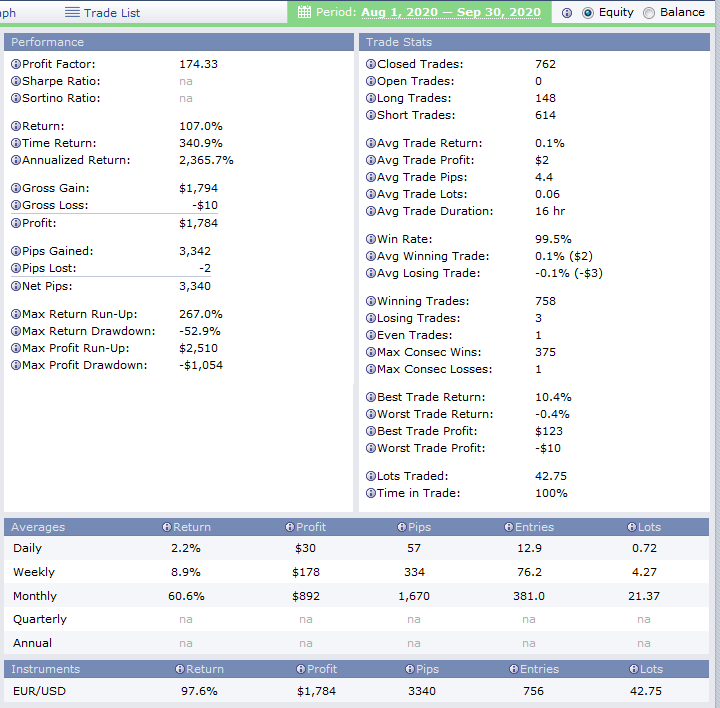Click info icon in Instruments Pips column header

click(408, 669)
